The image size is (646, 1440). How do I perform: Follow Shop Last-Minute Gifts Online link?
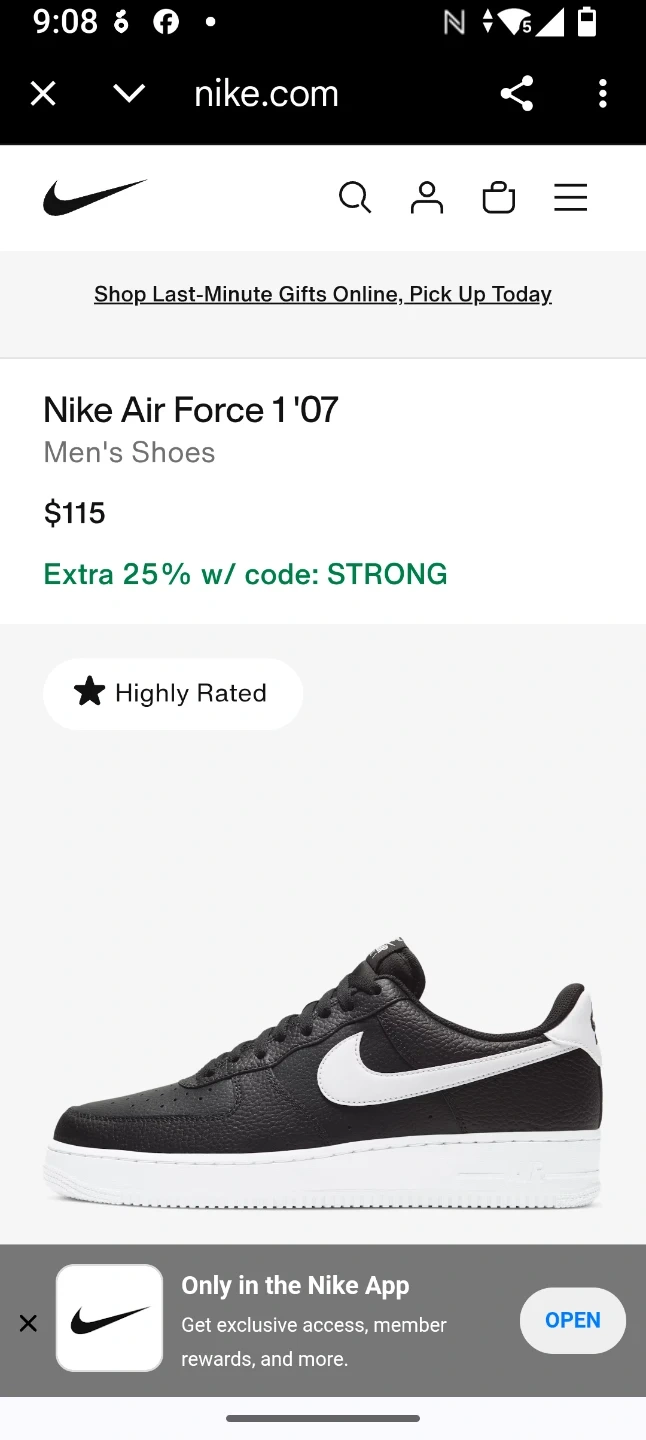[322, 294]
